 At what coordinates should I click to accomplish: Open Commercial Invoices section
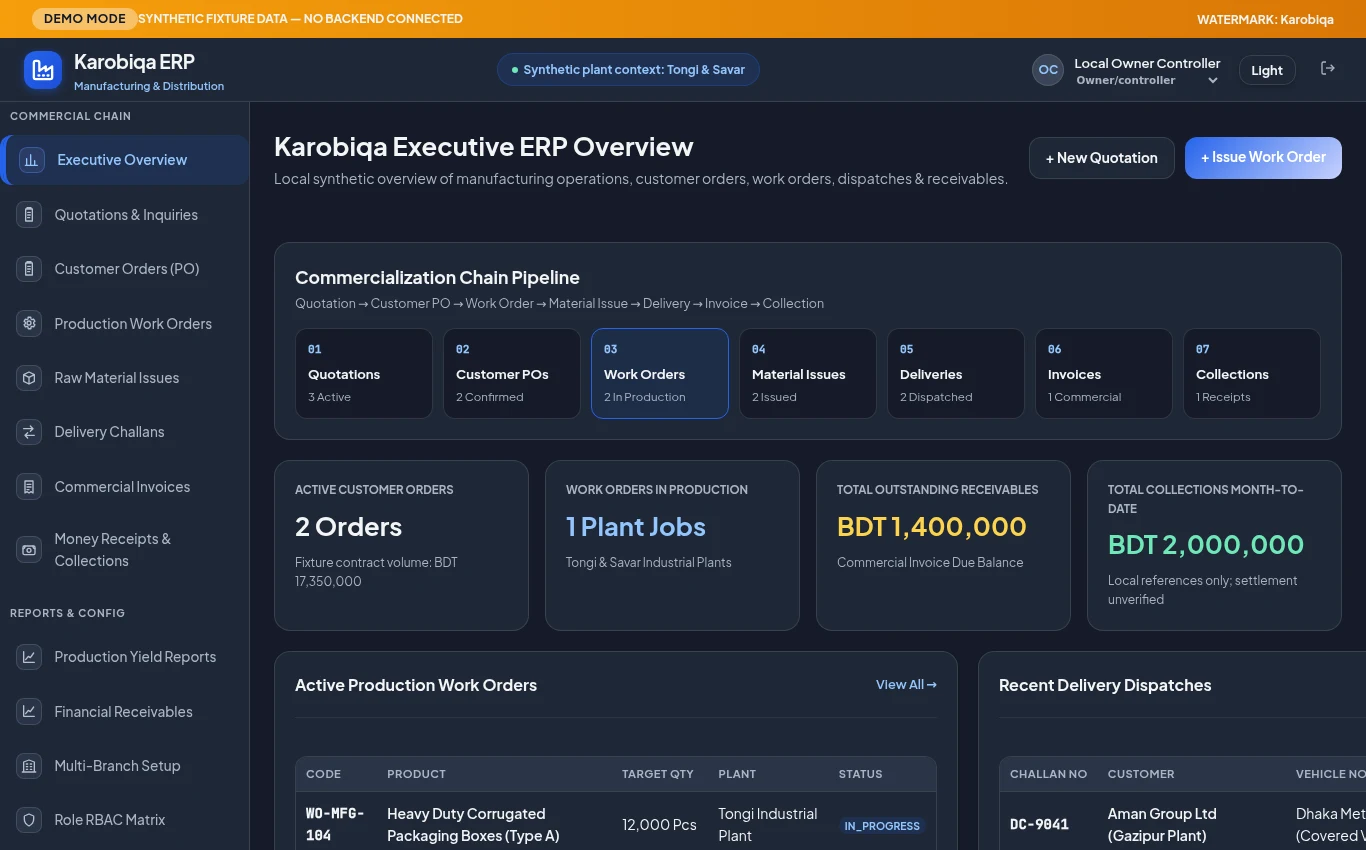(125, 487)
